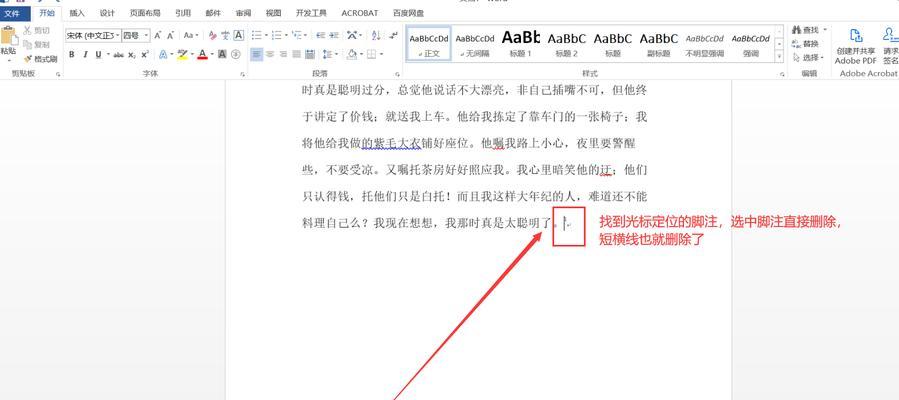The width and height of the screenshot is (899, 400).
Task: Click the Replace (替换) button
Action: [x=806, y=44]
